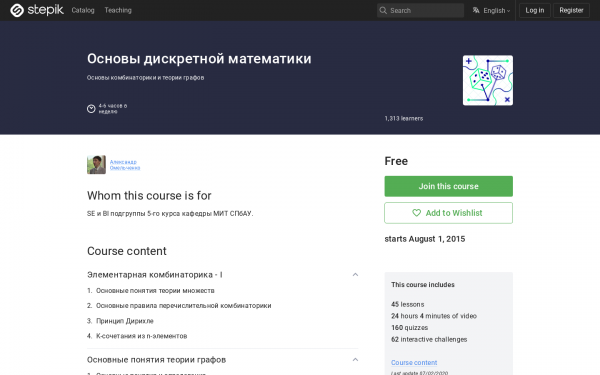
Task: Open Александр Омельченко instructor profile link
Action: pyautogui.click(x=125, y=165)
